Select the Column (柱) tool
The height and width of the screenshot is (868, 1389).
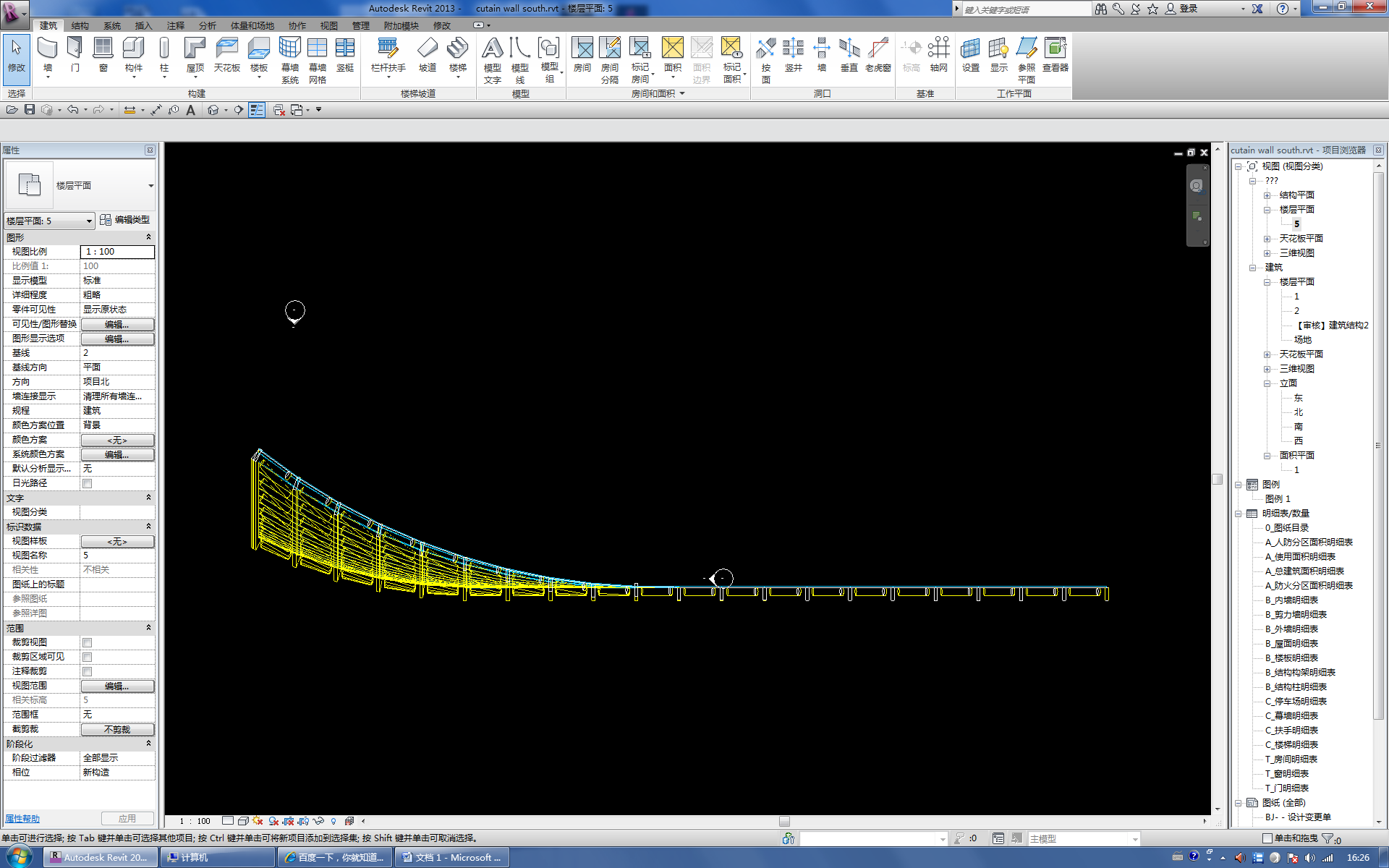tap(164, 55)
